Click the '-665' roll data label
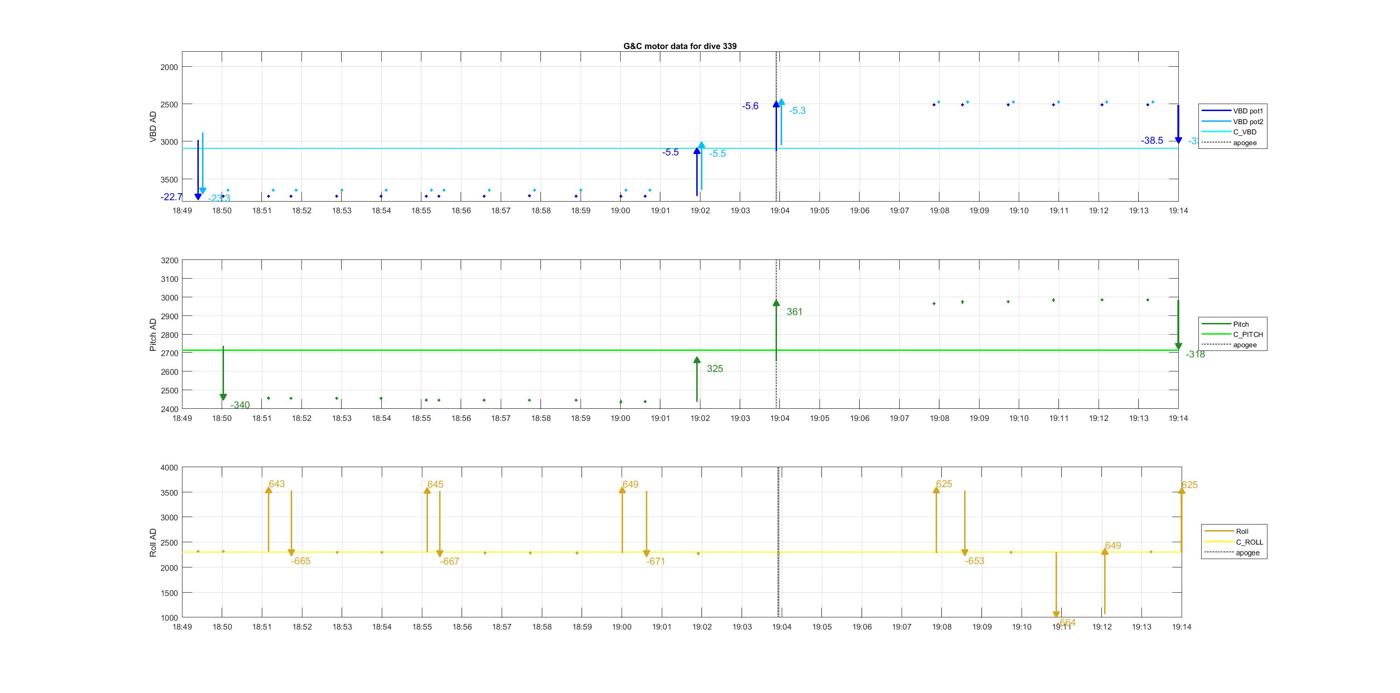Screen dimensions: 1400x693 (x=301, y=561)
